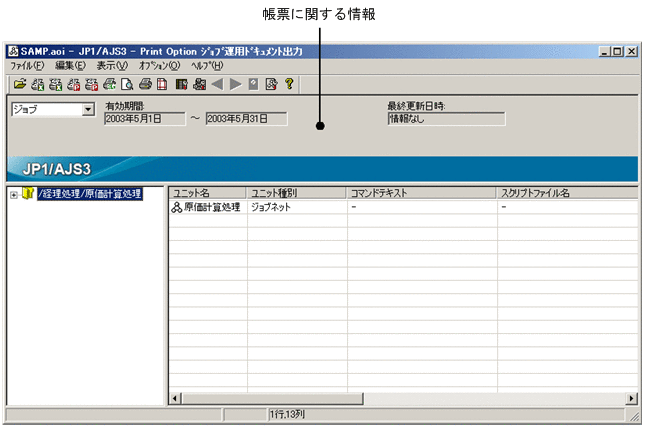Click the Excel-output icon just before the red P icons
The image size is (645, 428).
pos(56,84)
